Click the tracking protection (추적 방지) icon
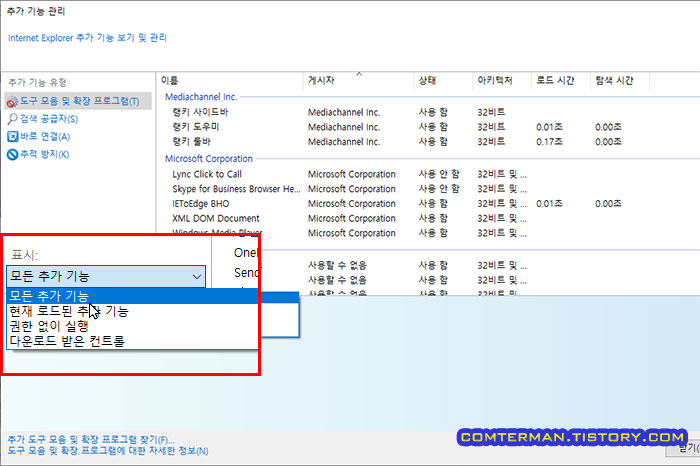700x466 pixels. tap(12, 154)
